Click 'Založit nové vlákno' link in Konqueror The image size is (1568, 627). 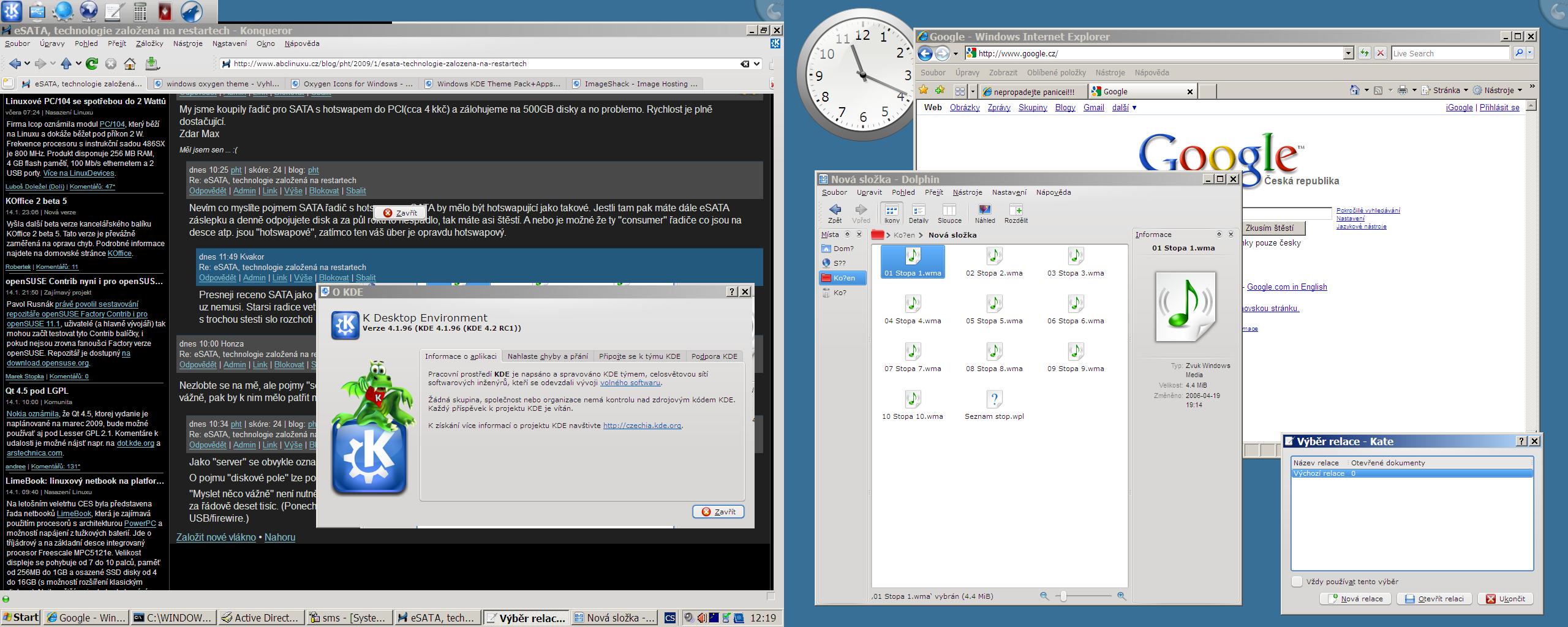(216, 537)
